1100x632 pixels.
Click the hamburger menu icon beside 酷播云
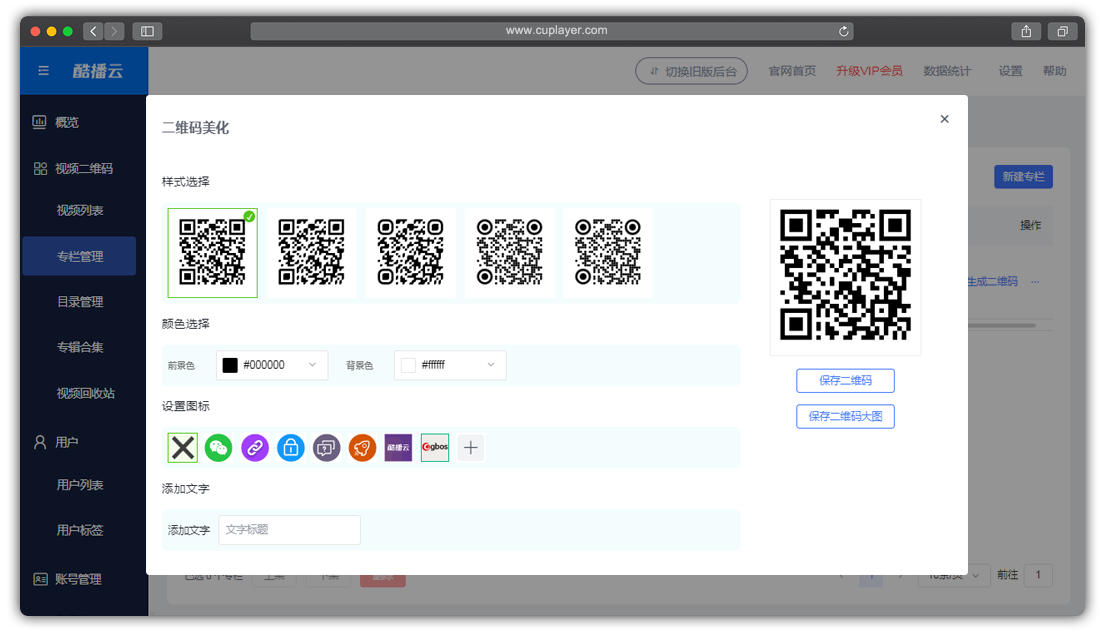[43, 71]
